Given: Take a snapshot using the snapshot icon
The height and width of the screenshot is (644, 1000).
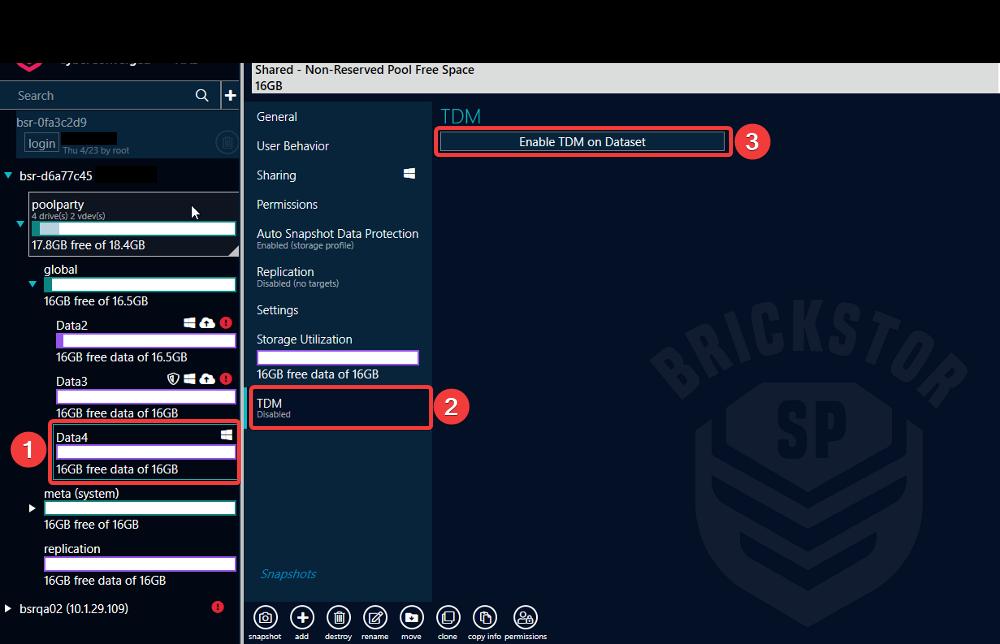Looking at the screenshot, I should (x=264, y=618).
